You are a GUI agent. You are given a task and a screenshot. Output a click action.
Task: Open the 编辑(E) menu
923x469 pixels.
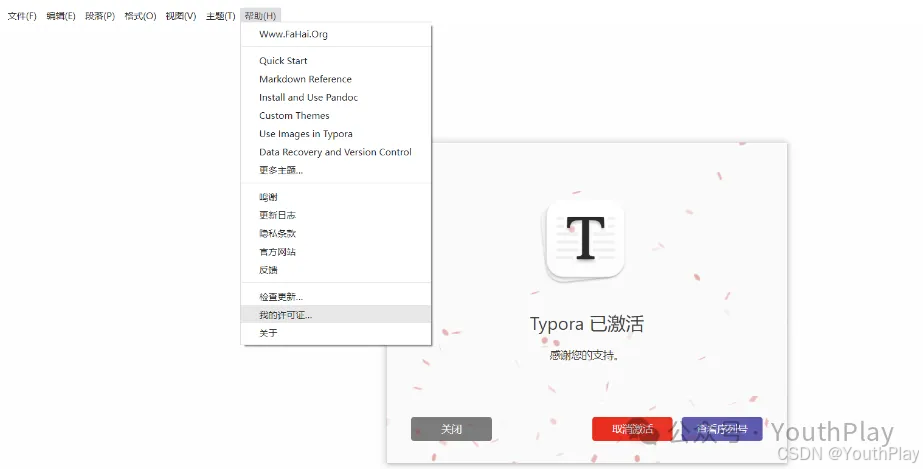pyautogui.click(x=61, y=16)
